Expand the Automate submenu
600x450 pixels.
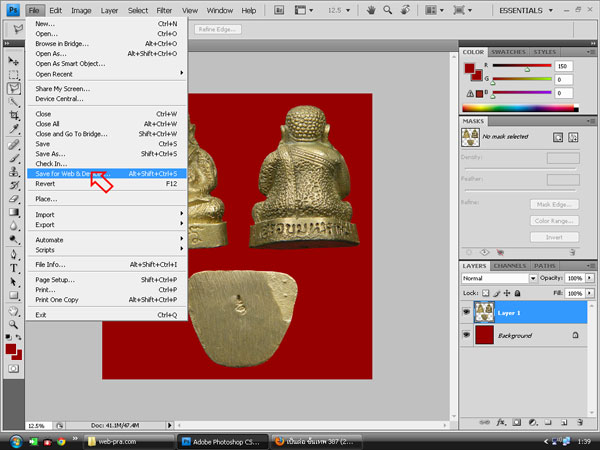click(106, 240)
